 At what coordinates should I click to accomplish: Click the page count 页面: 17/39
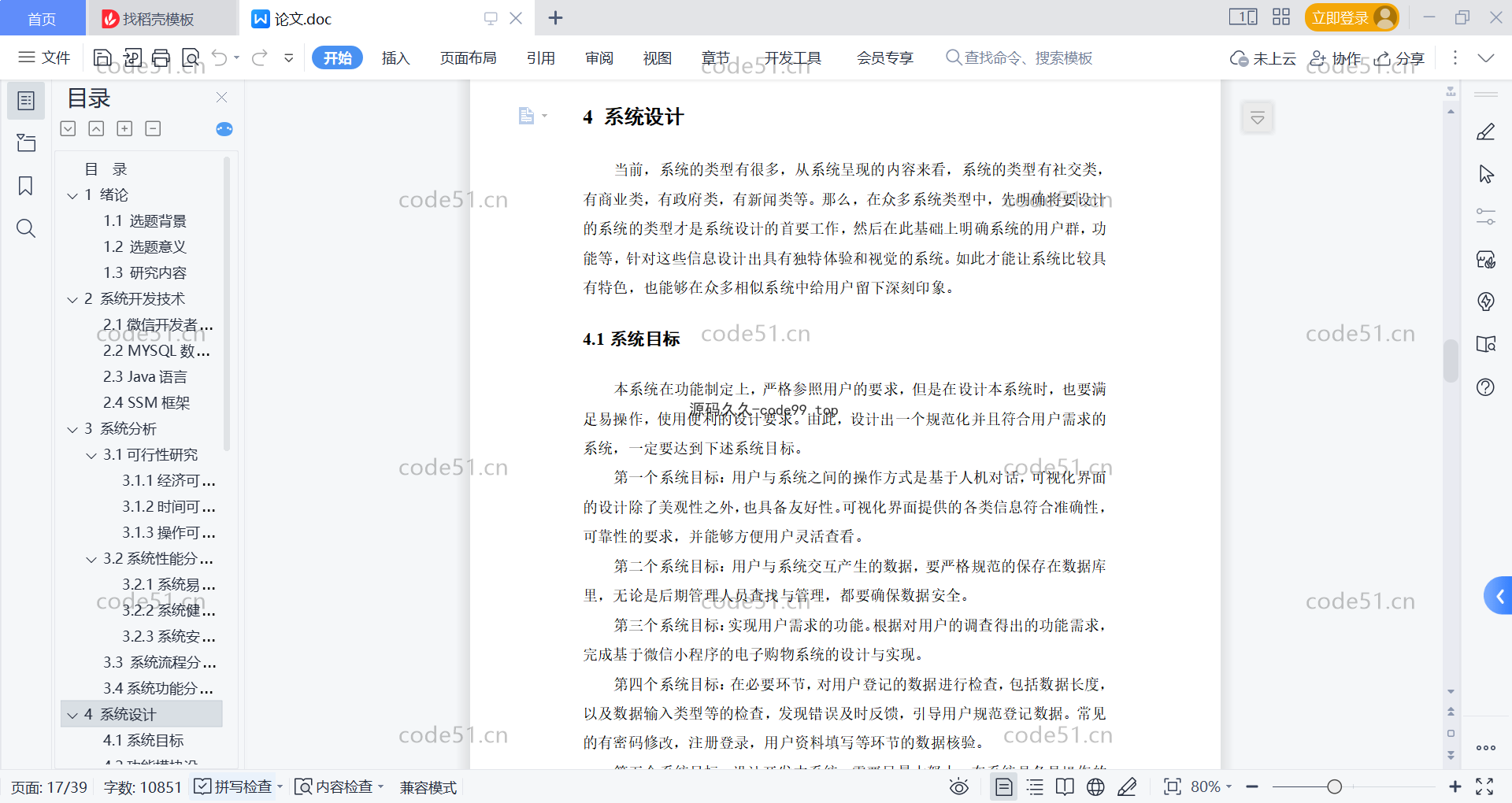[x=49, y=786]
